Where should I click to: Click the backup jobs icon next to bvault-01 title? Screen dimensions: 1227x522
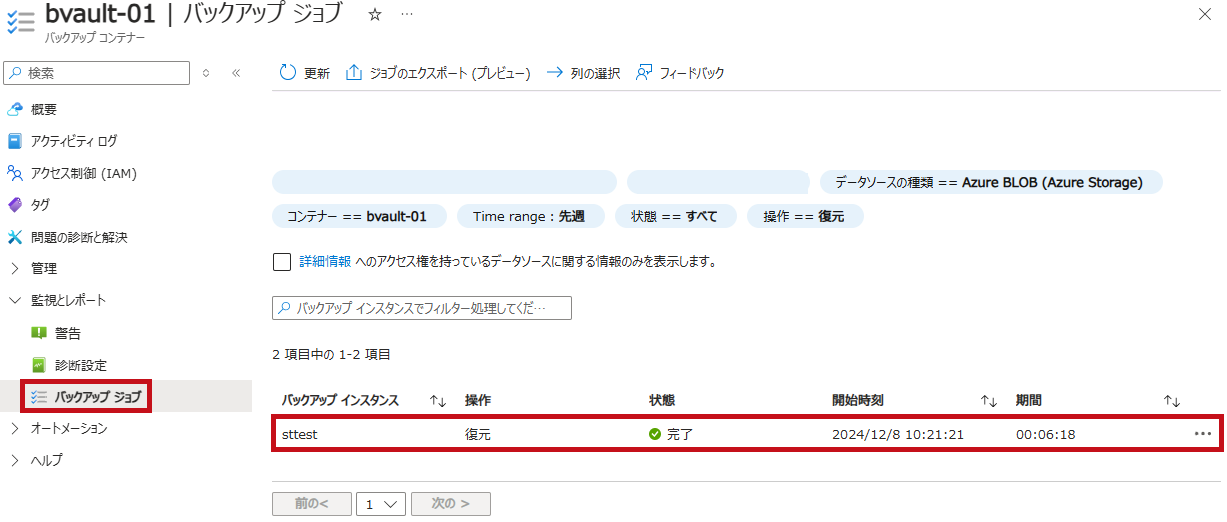point(20,23)
